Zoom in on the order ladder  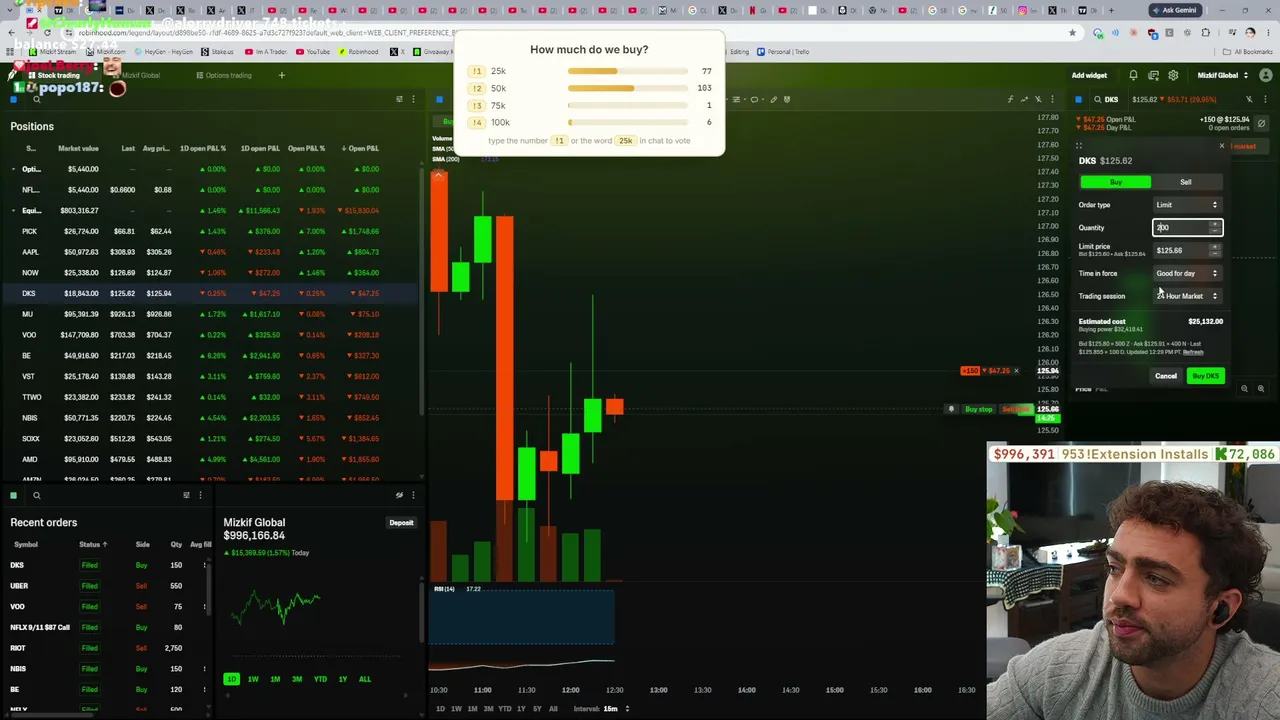point(1261,389)
